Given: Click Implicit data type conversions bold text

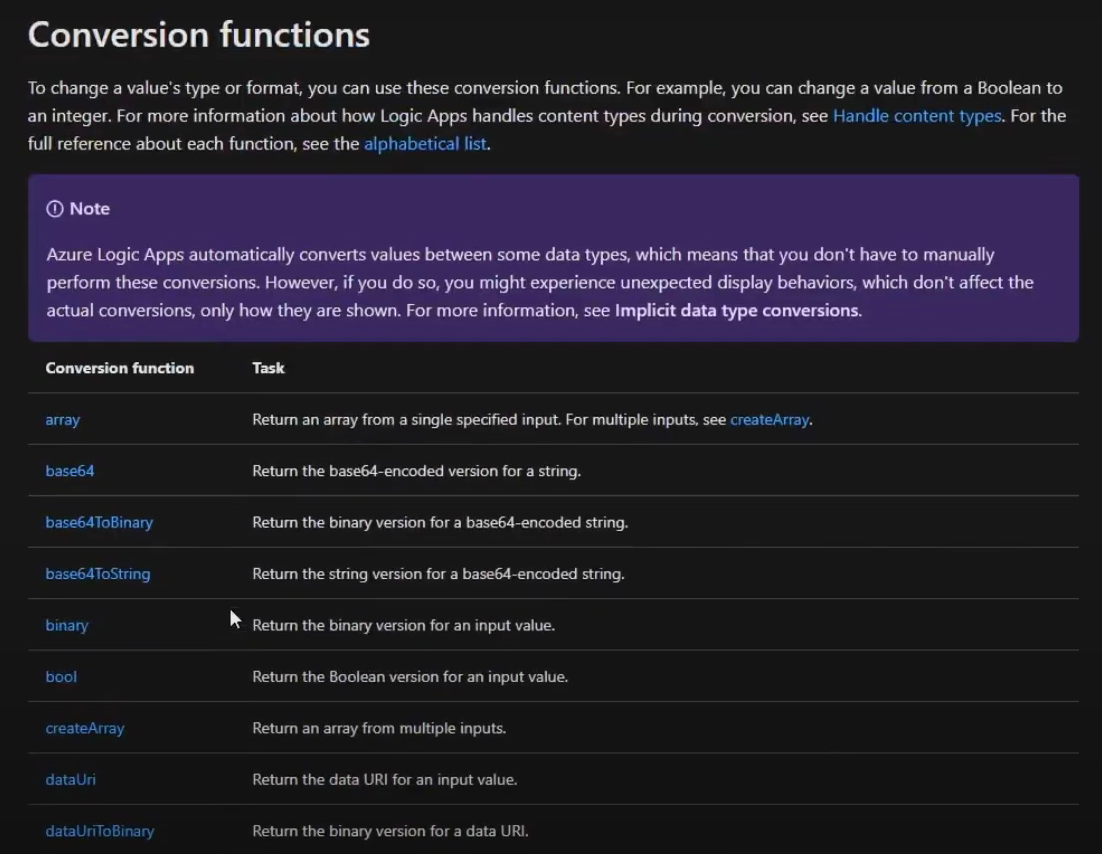Looking at the screenshot, I should tap(737, 310).
